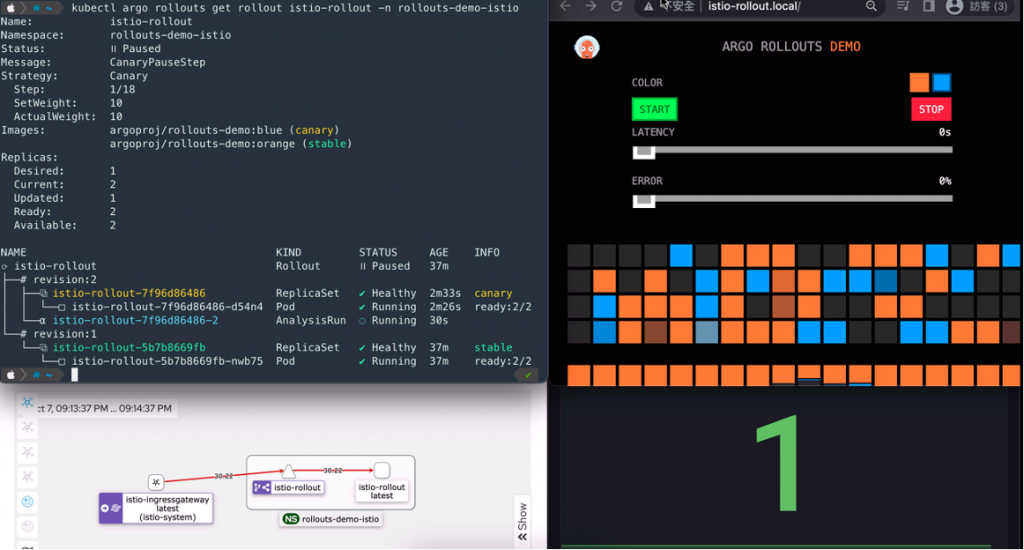1024x550 pixels.
Task: Click the ARGO ROLLOUTS DEMO title
Action: point(791,46)
